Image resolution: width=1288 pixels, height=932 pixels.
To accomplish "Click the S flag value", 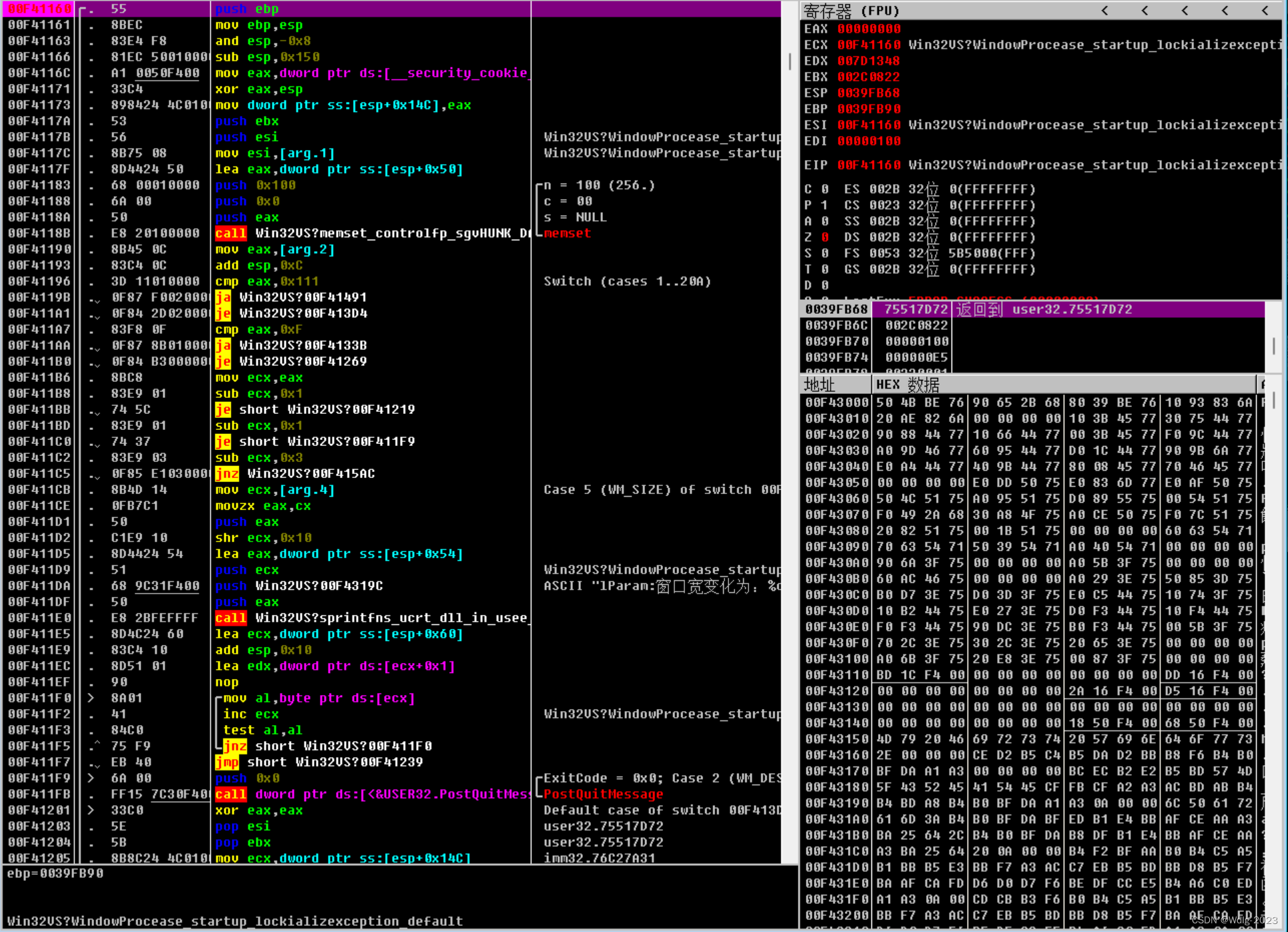I will pyautogui.click(x=825, y=254).
